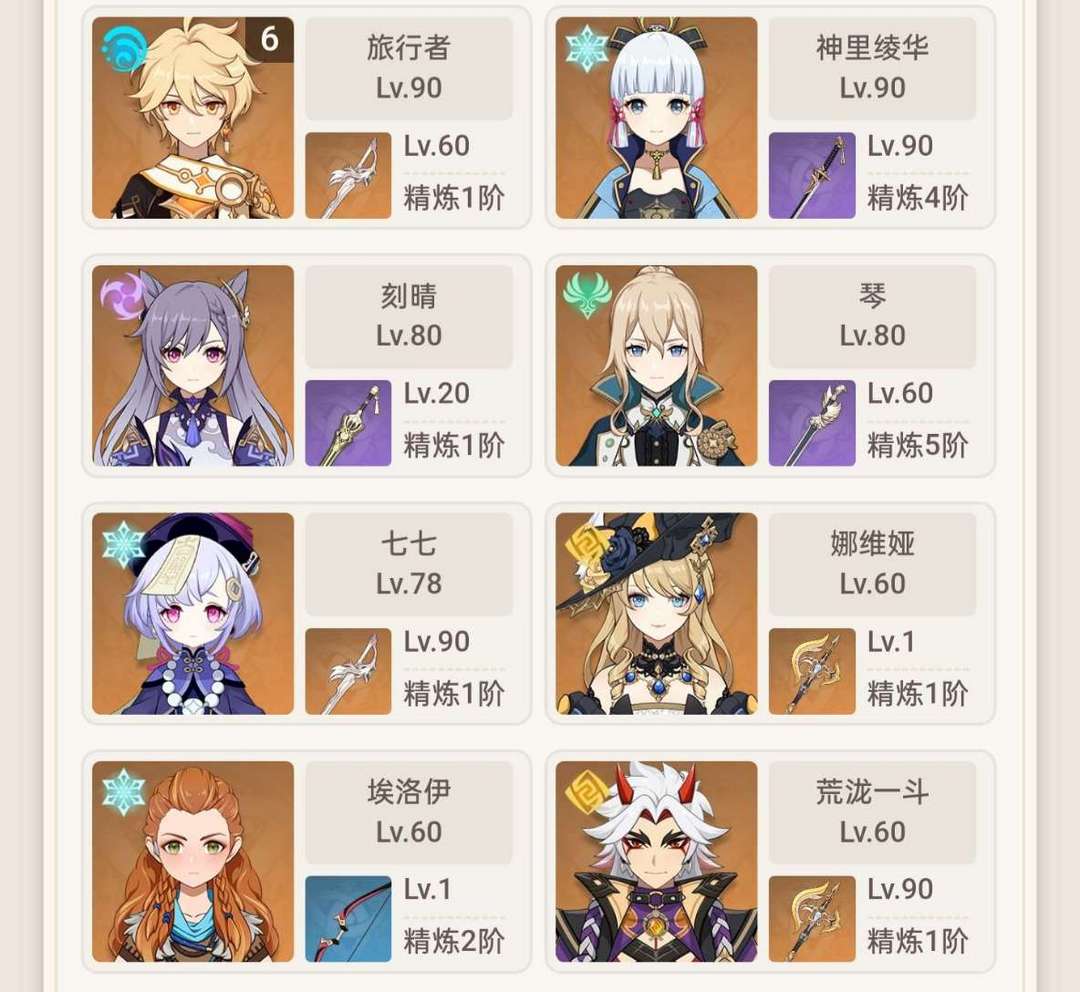Image resolution: width=1080 pixels, height=992 pixels.
Task: Tap the constellation badge 6 on 旅行者
Action: (269, 39)
